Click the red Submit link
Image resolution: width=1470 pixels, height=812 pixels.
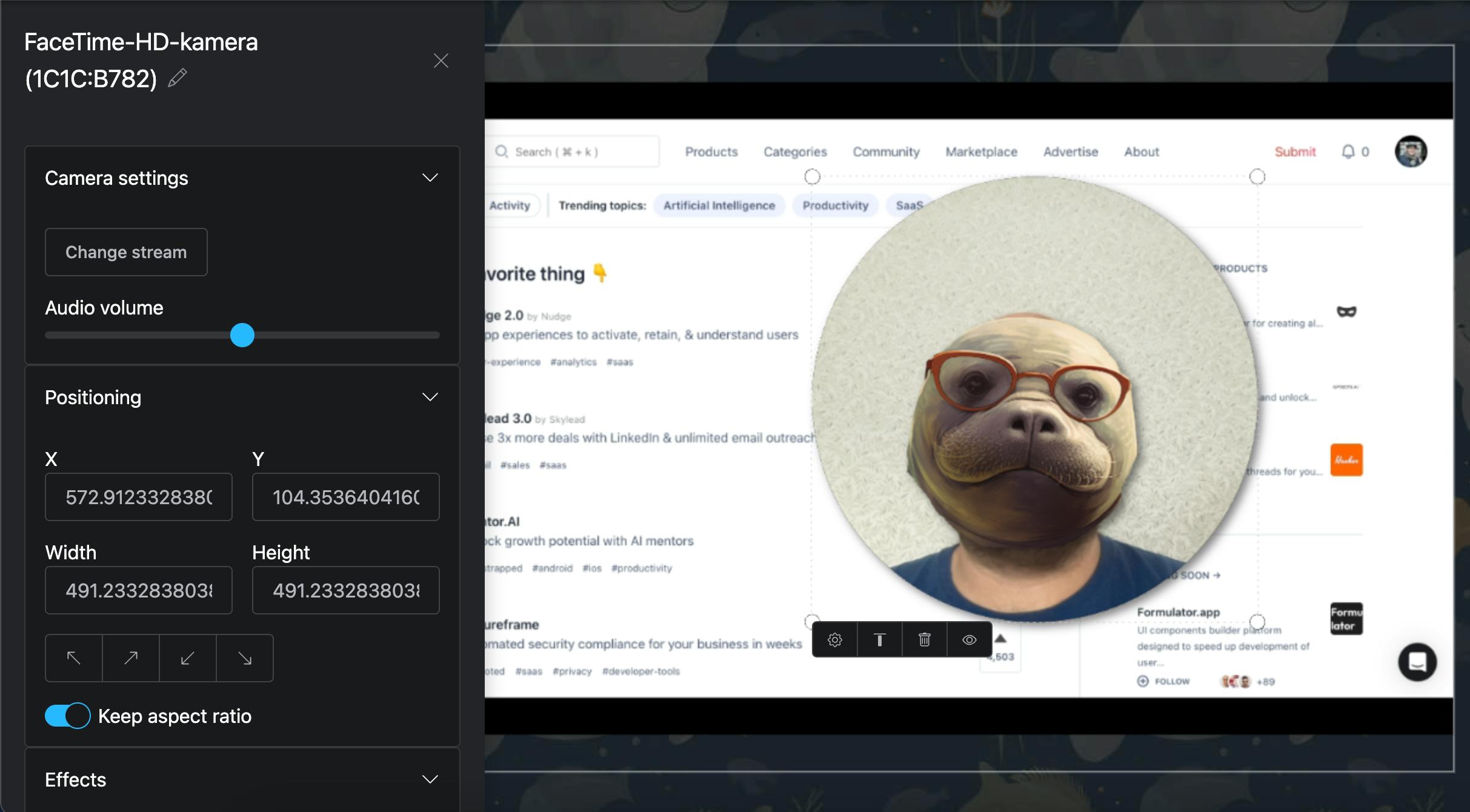point(1295,151)
